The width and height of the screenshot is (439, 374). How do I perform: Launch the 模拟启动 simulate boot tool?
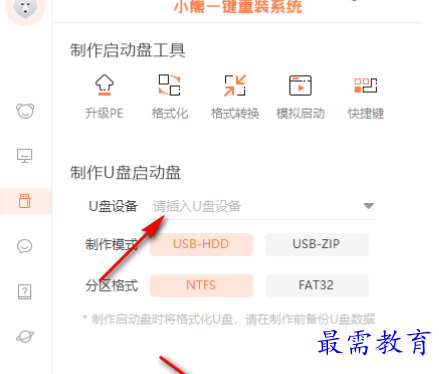pos(300,85)
